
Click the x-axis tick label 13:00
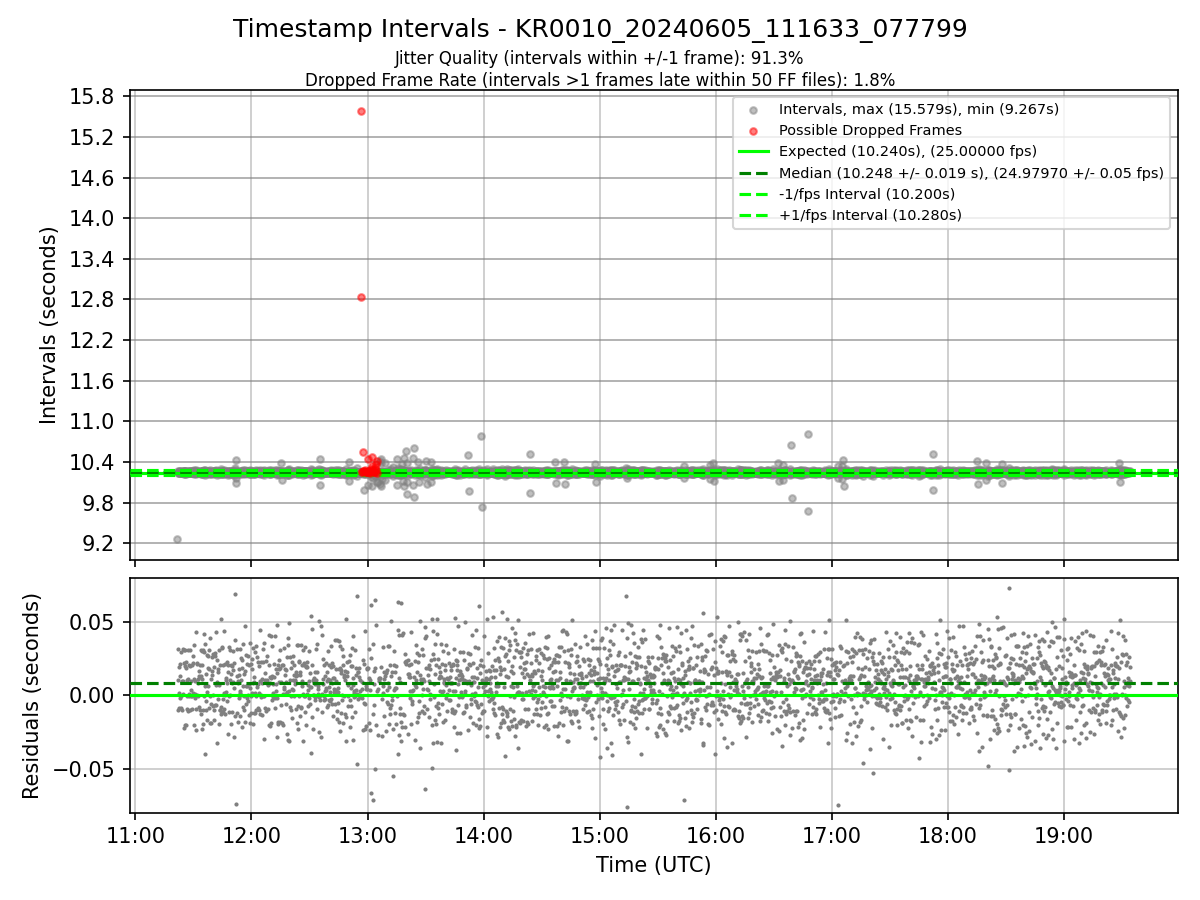[367, 836]
